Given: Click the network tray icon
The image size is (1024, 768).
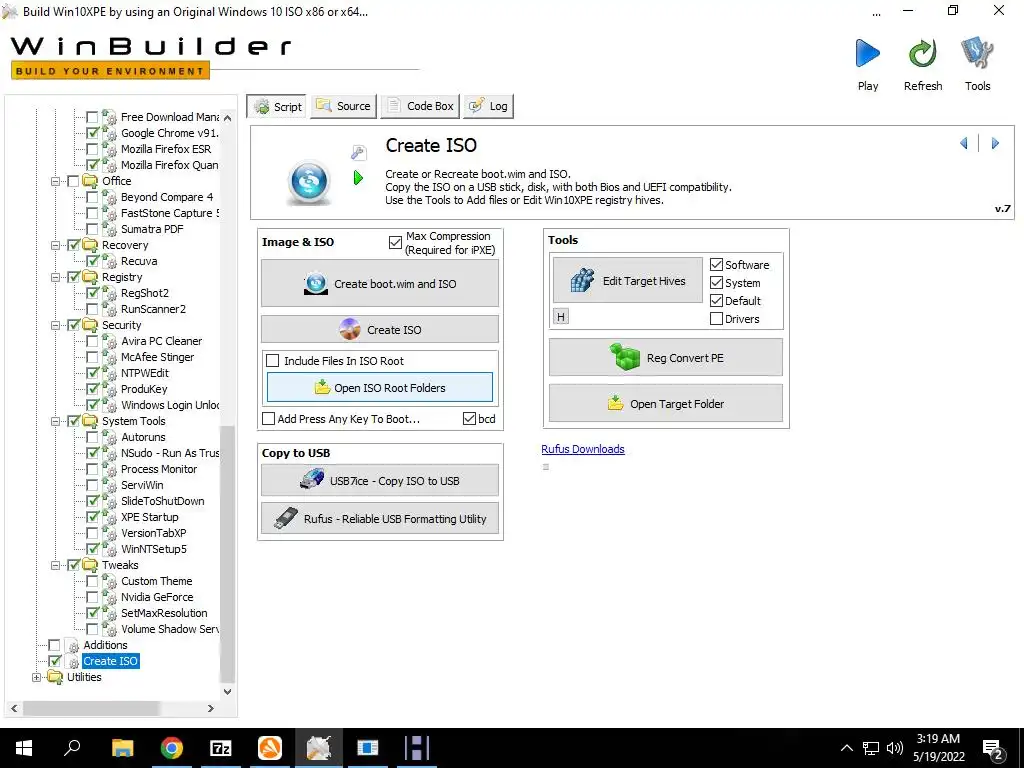Looking at the screenshot, I should [871, 748].
